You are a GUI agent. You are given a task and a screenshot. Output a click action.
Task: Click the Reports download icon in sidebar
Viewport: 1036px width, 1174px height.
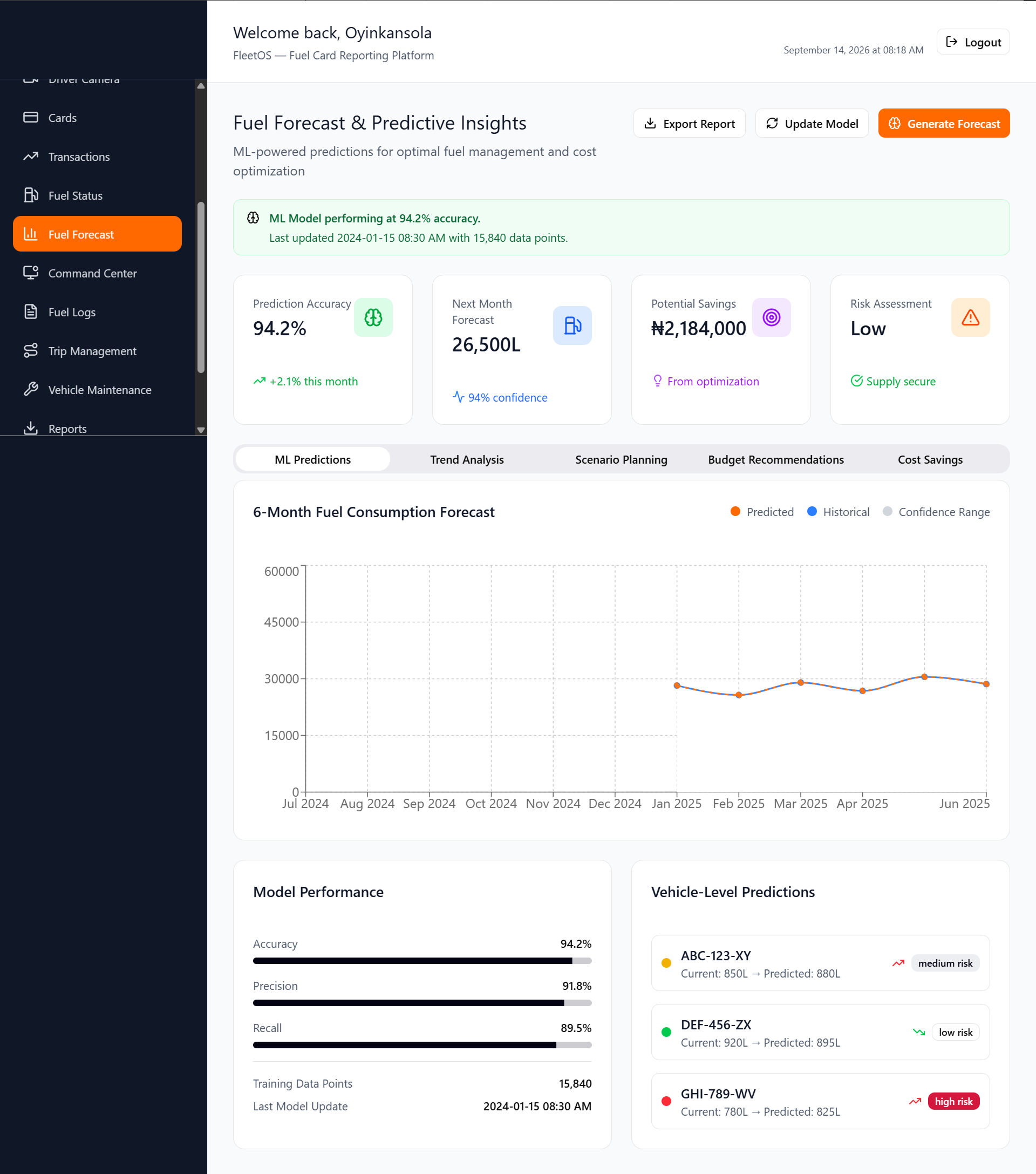tap(30, 428)
